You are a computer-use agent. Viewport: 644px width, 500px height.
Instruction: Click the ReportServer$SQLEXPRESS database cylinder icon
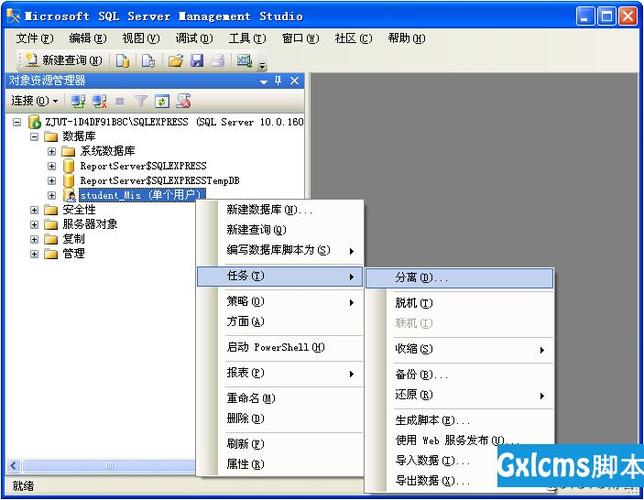pos(69,166)
